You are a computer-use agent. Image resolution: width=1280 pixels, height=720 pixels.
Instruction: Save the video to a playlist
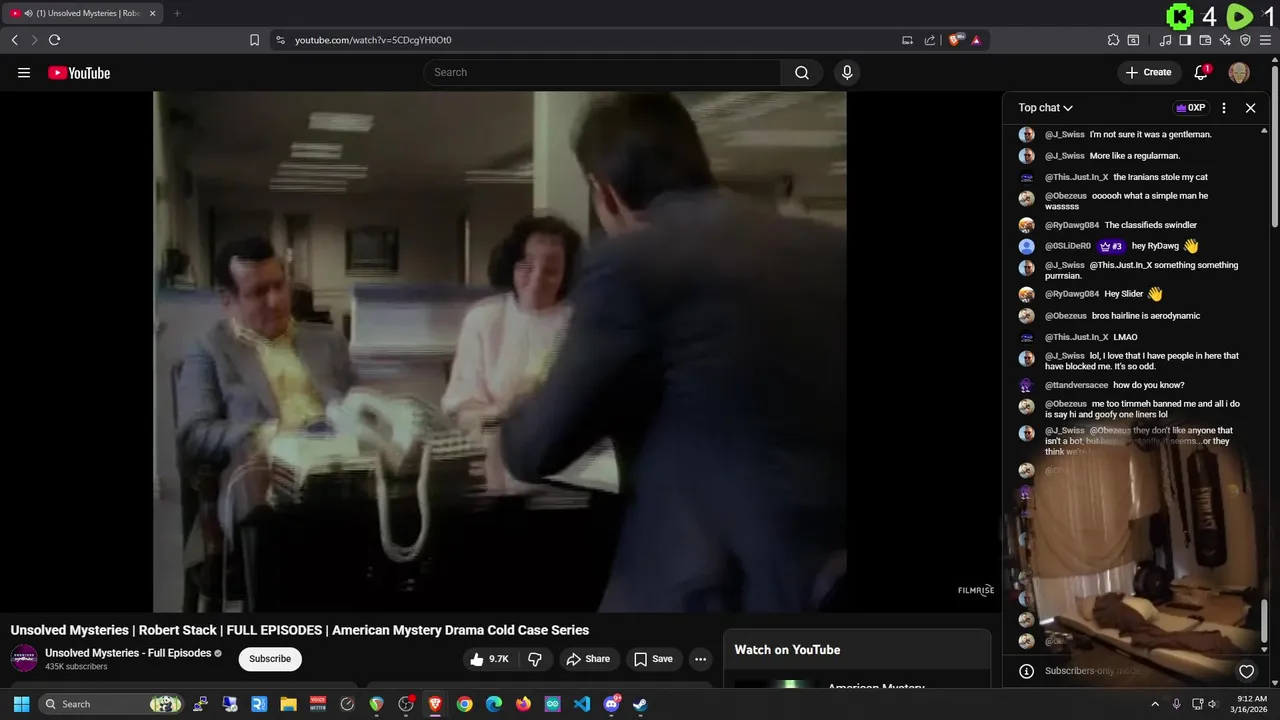click(x=653, y=659)
